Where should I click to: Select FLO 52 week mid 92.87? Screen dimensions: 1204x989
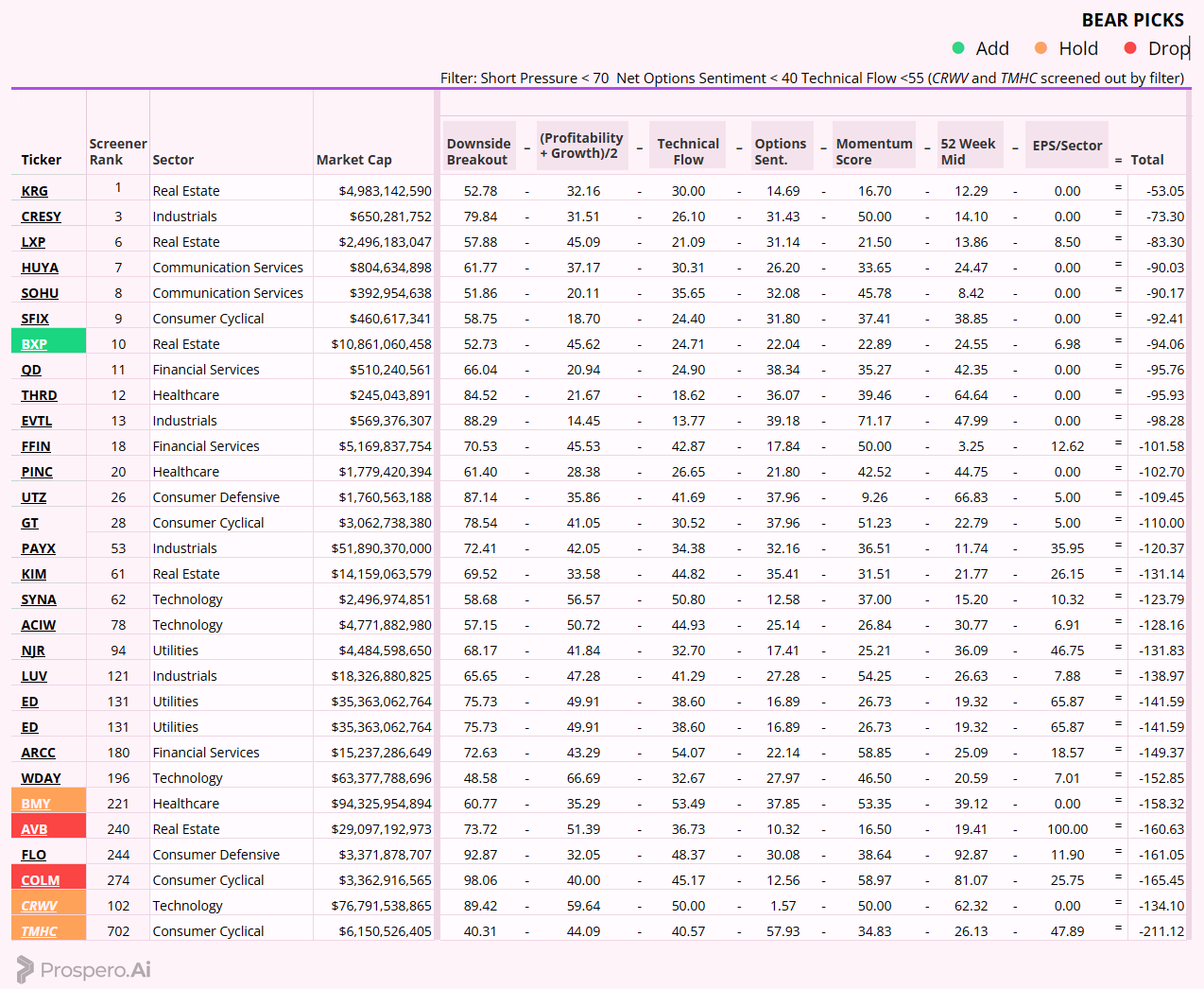click(971, 855)
